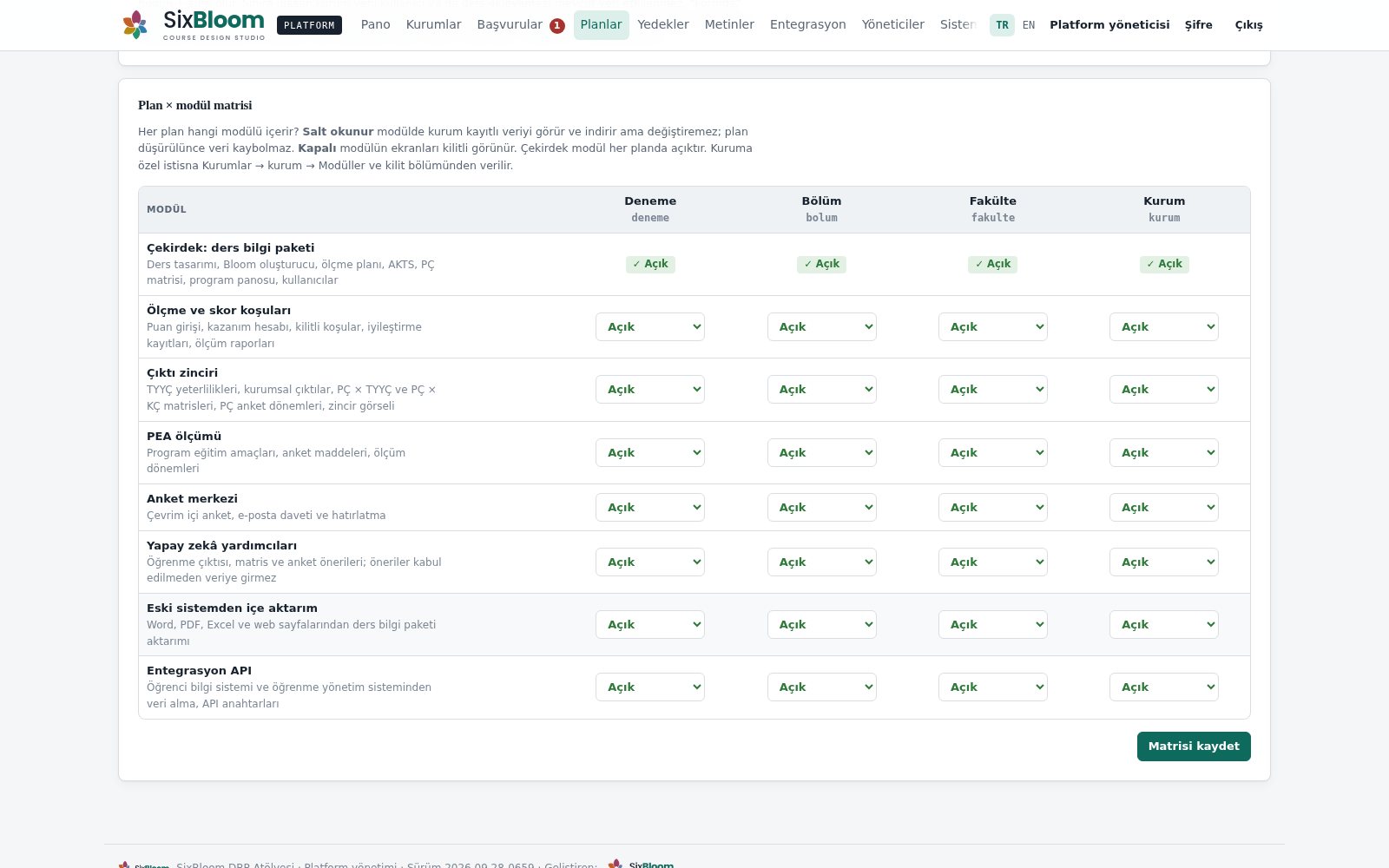Screen dimensions: 1389x868
Task: Open PEA ölçümü Deneme dropdown
Action: (650, 453)
